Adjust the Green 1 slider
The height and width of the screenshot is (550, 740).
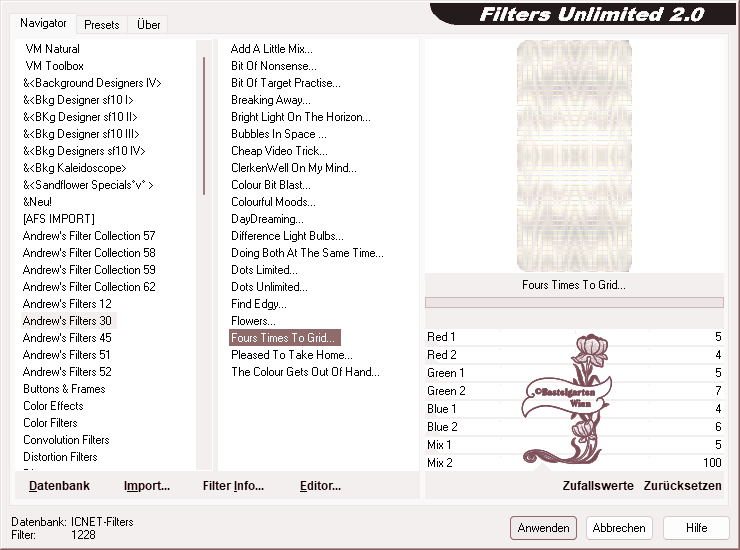click(574, 372)
